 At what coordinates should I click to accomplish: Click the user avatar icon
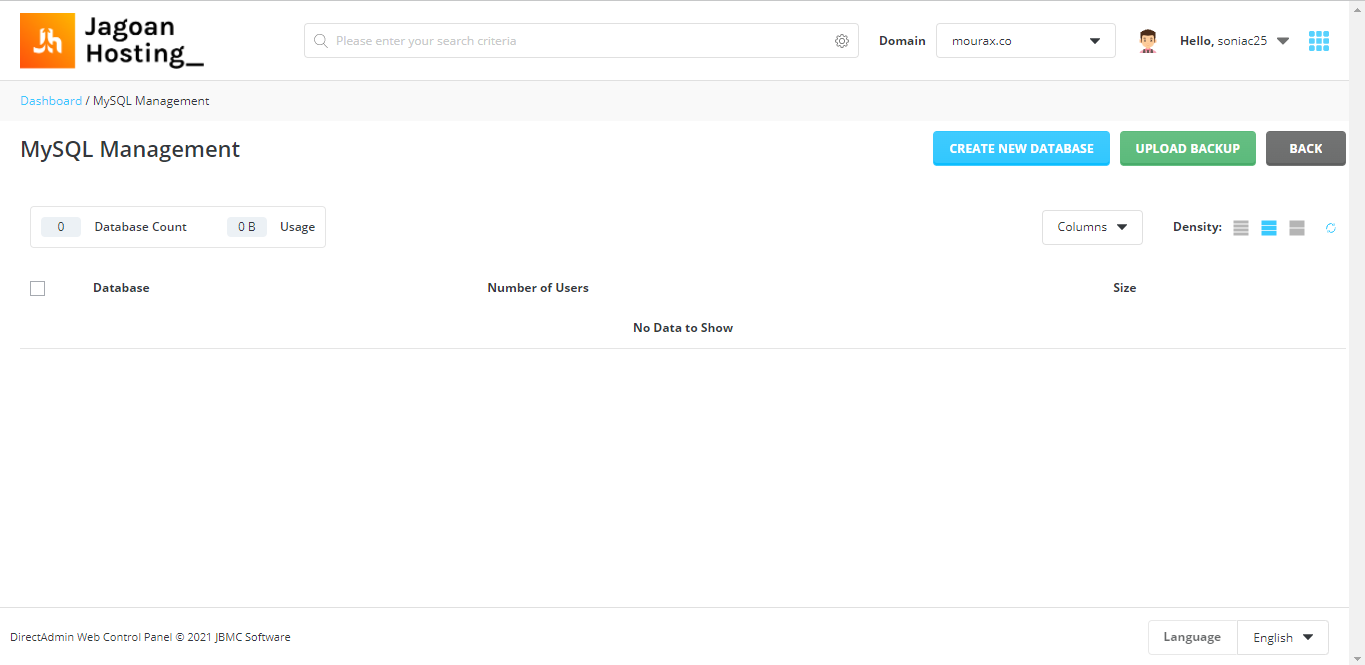click(x=1148, y=41)
